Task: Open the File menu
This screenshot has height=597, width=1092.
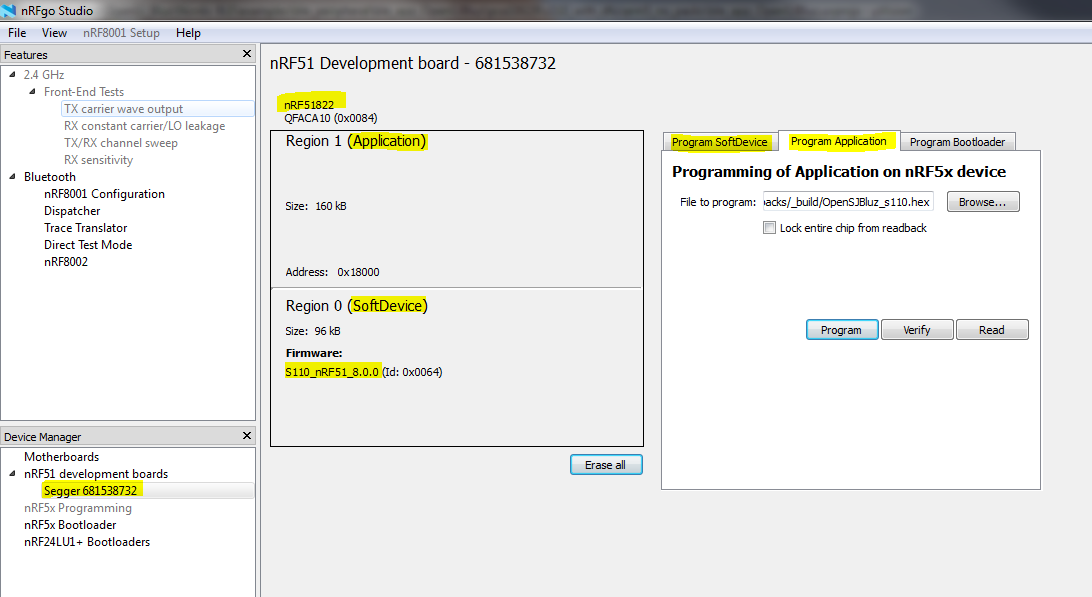Action: (x=17, y=33)
